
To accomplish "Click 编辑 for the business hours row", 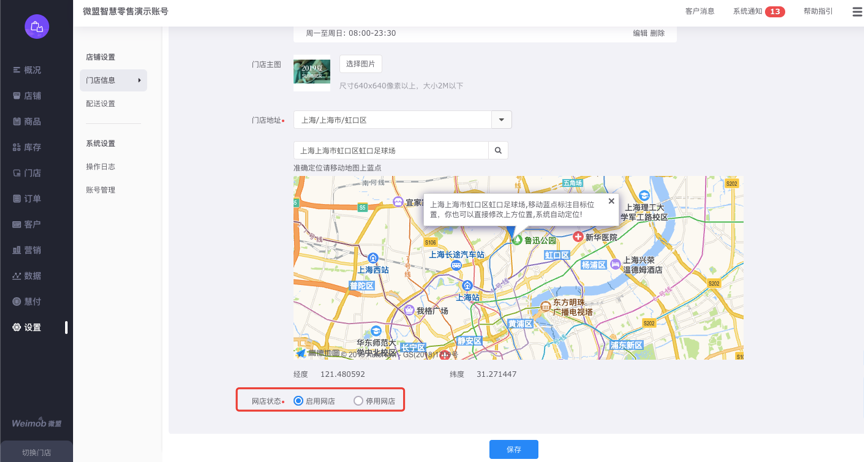I will (x=640, y=33).
